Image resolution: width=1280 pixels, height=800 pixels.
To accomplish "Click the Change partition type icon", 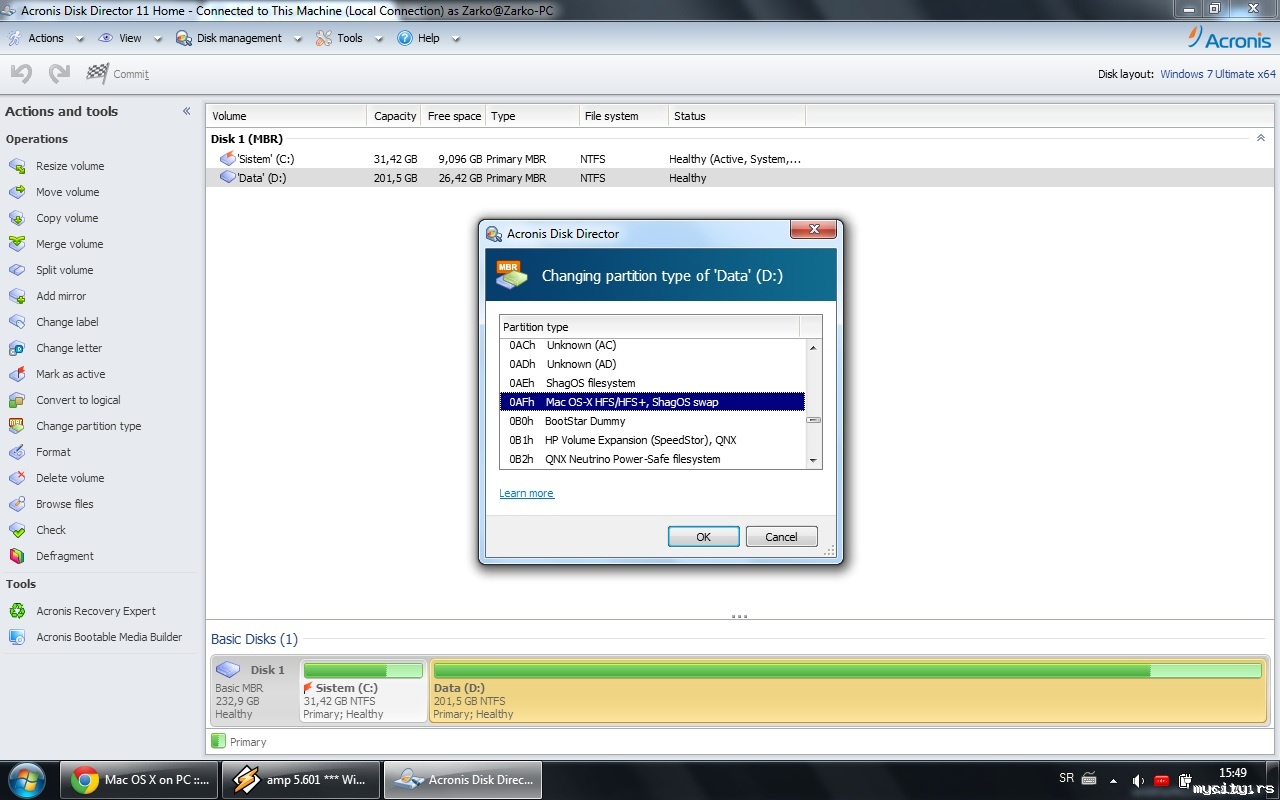I will [17, 426].
